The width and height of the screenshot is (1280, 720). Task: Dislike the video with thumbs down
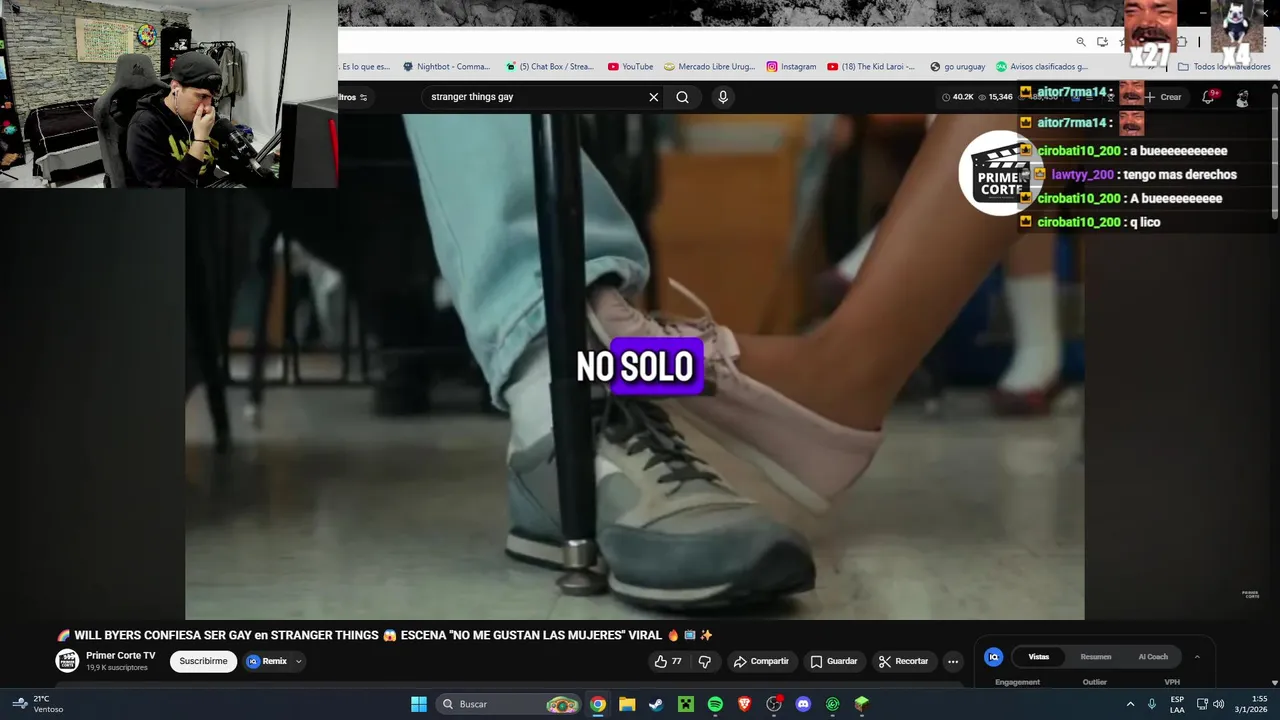[x=705, y=661]
